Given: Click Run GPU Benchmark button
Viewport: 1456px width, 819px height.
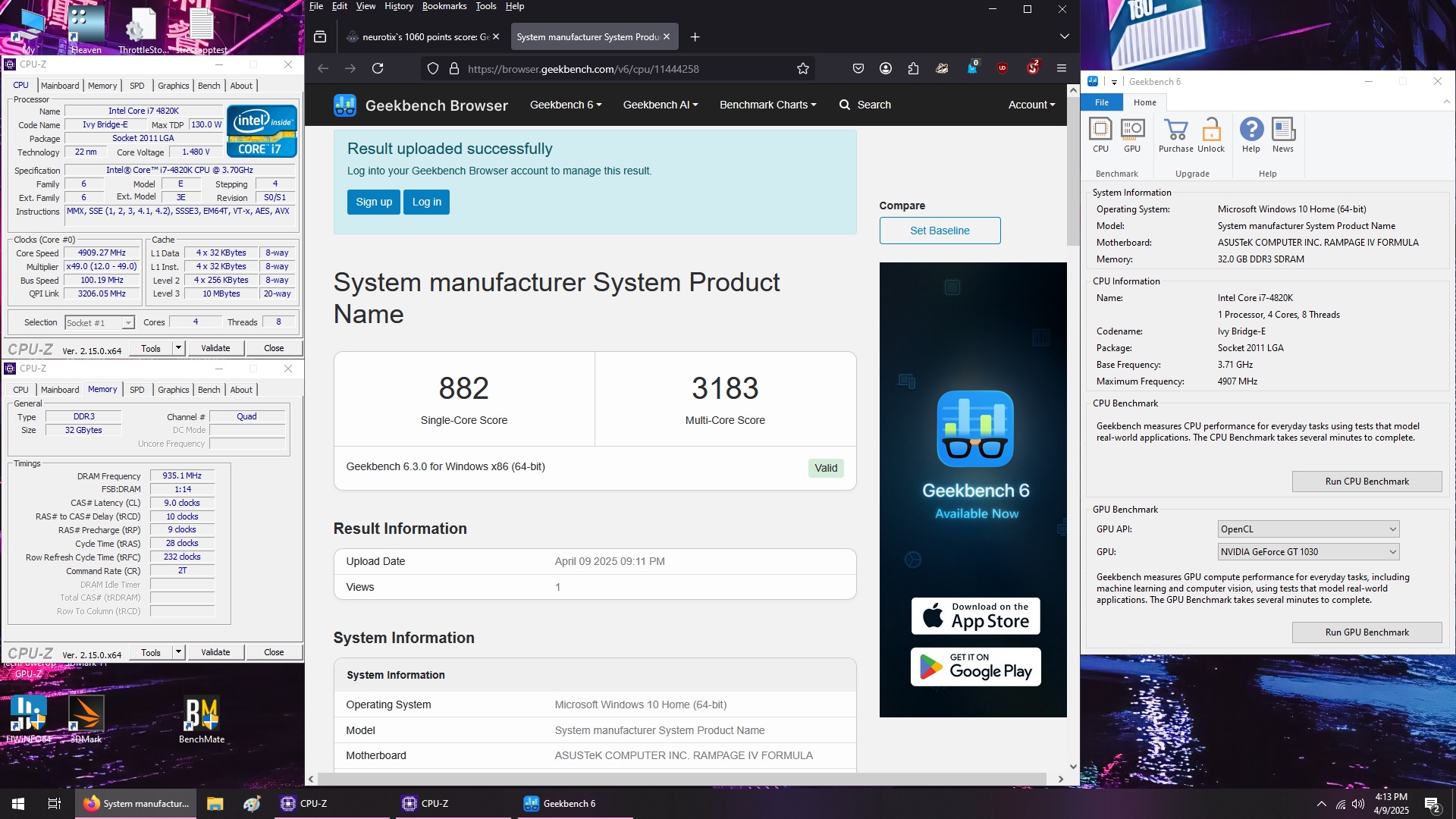Looking at the screenshot, I should pos(1367,632).
